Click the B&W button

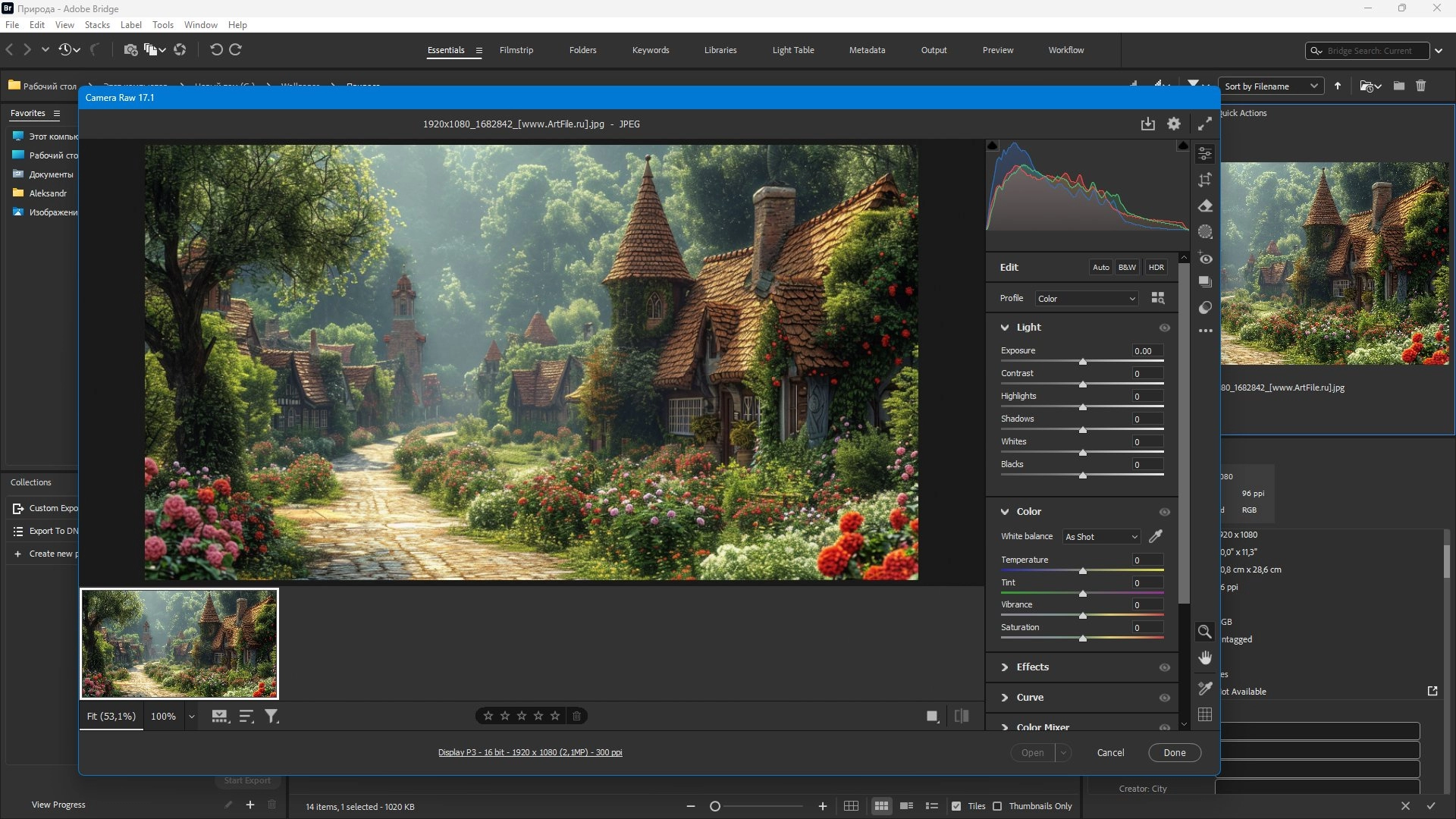point(1128,267)
